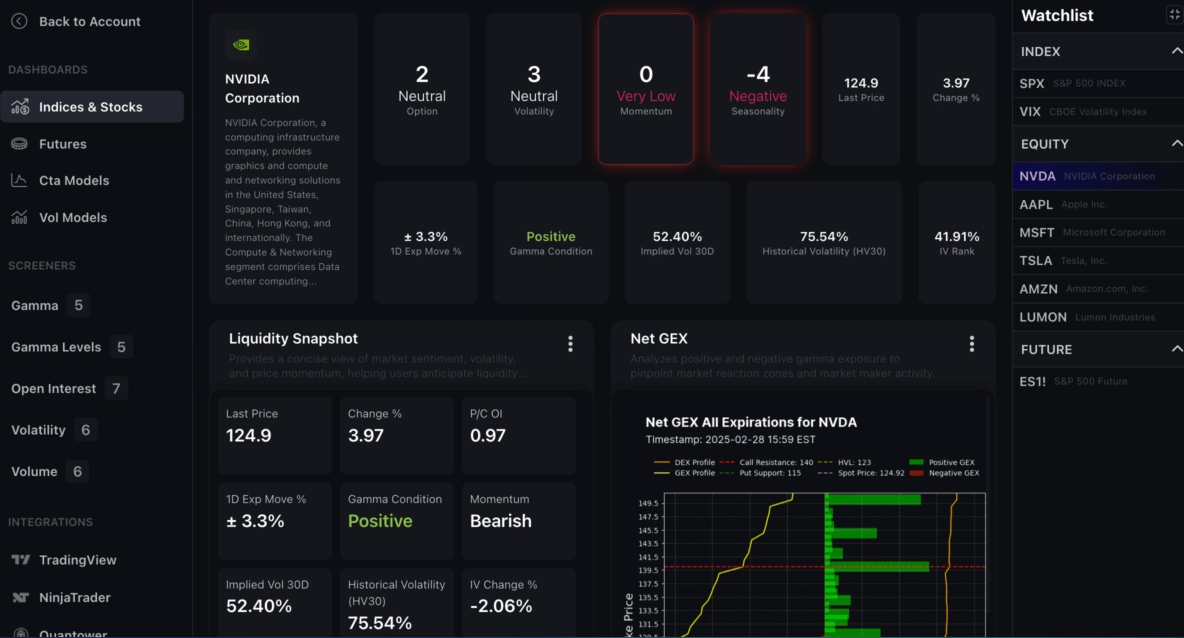1184x638 pixels.
Task: Click the Neutral Option score card
Action: tap(422, 89)
